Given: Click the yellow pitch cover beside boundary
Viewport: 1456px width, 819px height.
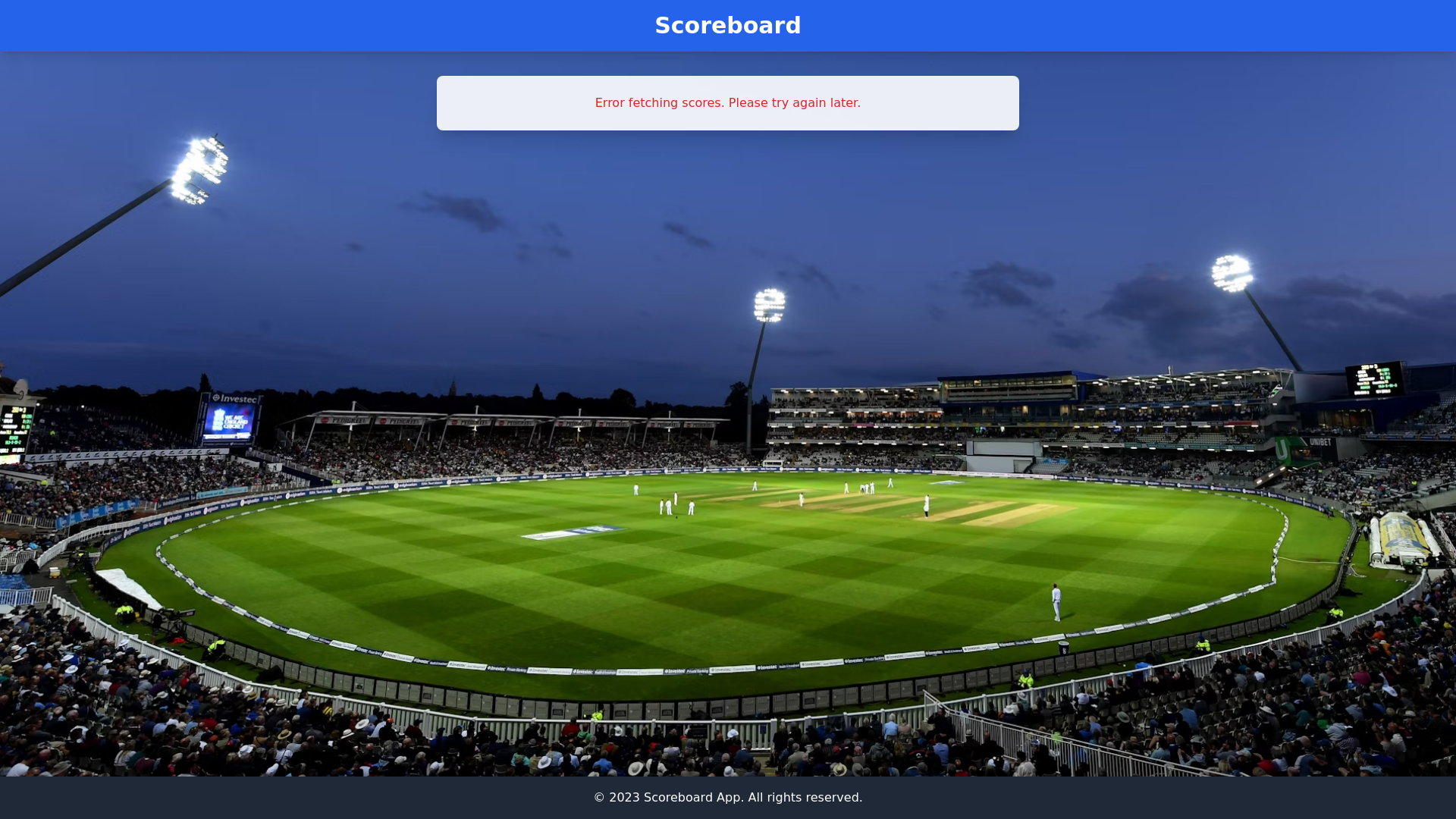Looking at the screenshot, I should pyautogui.click(x=1404, y=539).
